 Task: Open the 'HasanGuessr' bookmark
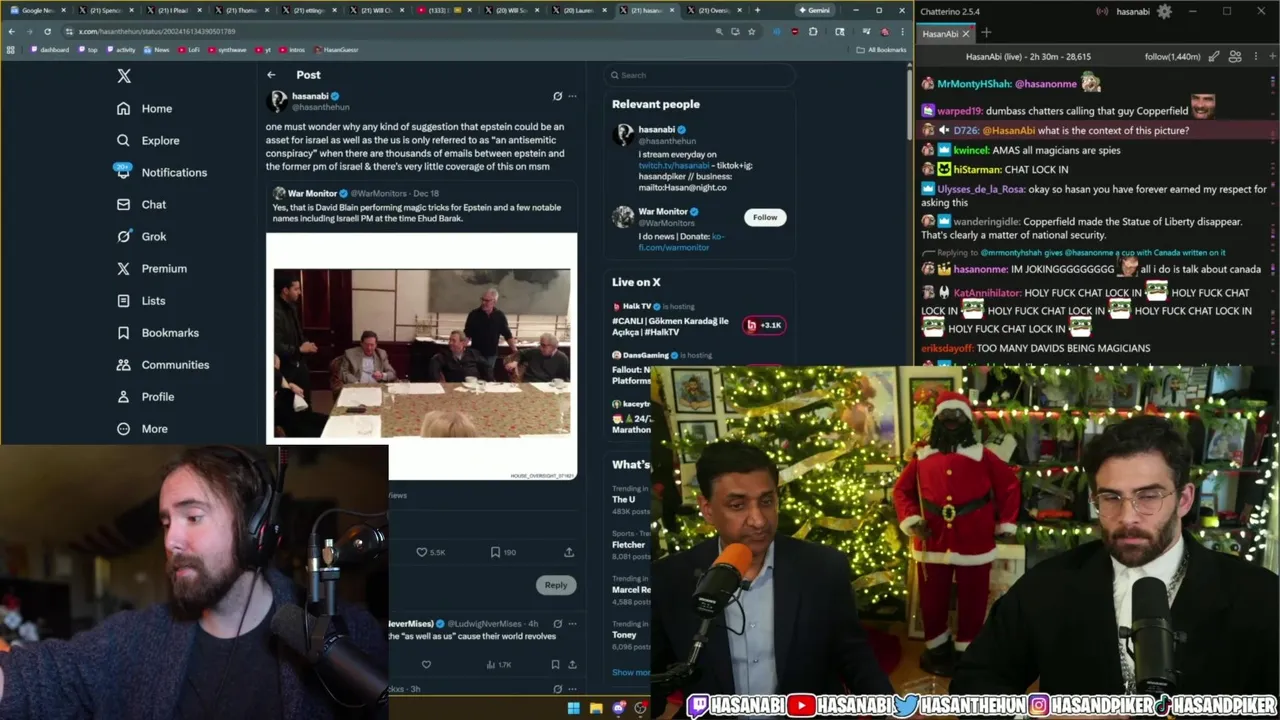tap(336, 49)
